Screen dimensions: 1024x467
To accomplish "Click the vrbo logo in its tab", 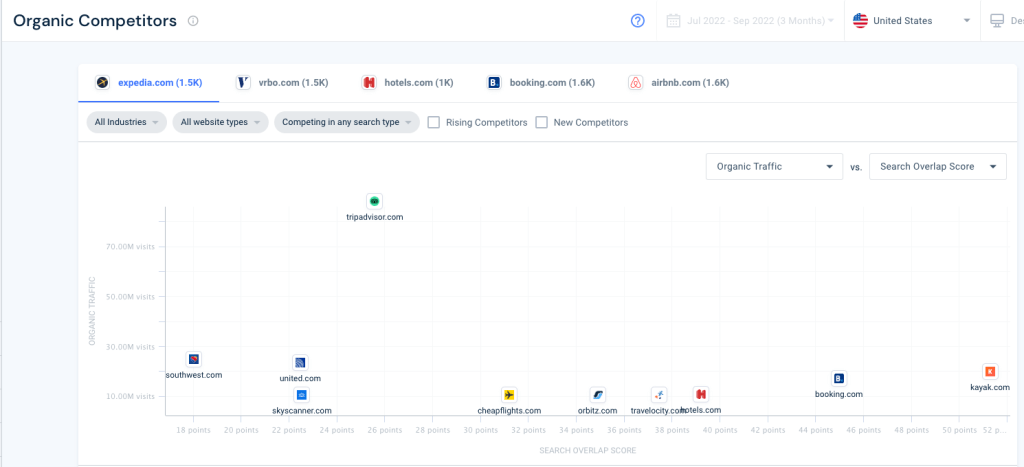I will 243,83.
